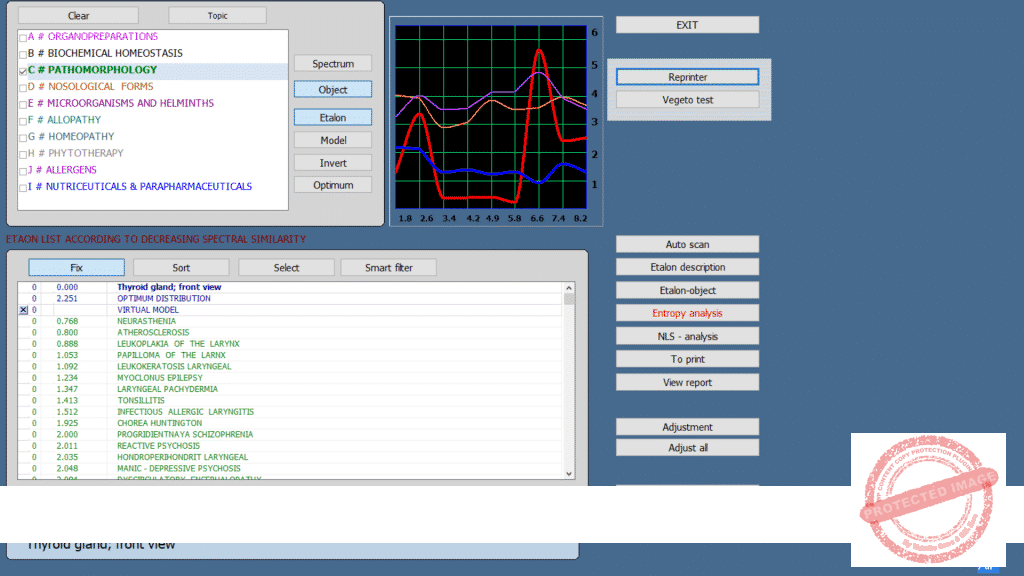1024x576 pixels.
Task: Run Auto scan
Action: pos(687,244)
